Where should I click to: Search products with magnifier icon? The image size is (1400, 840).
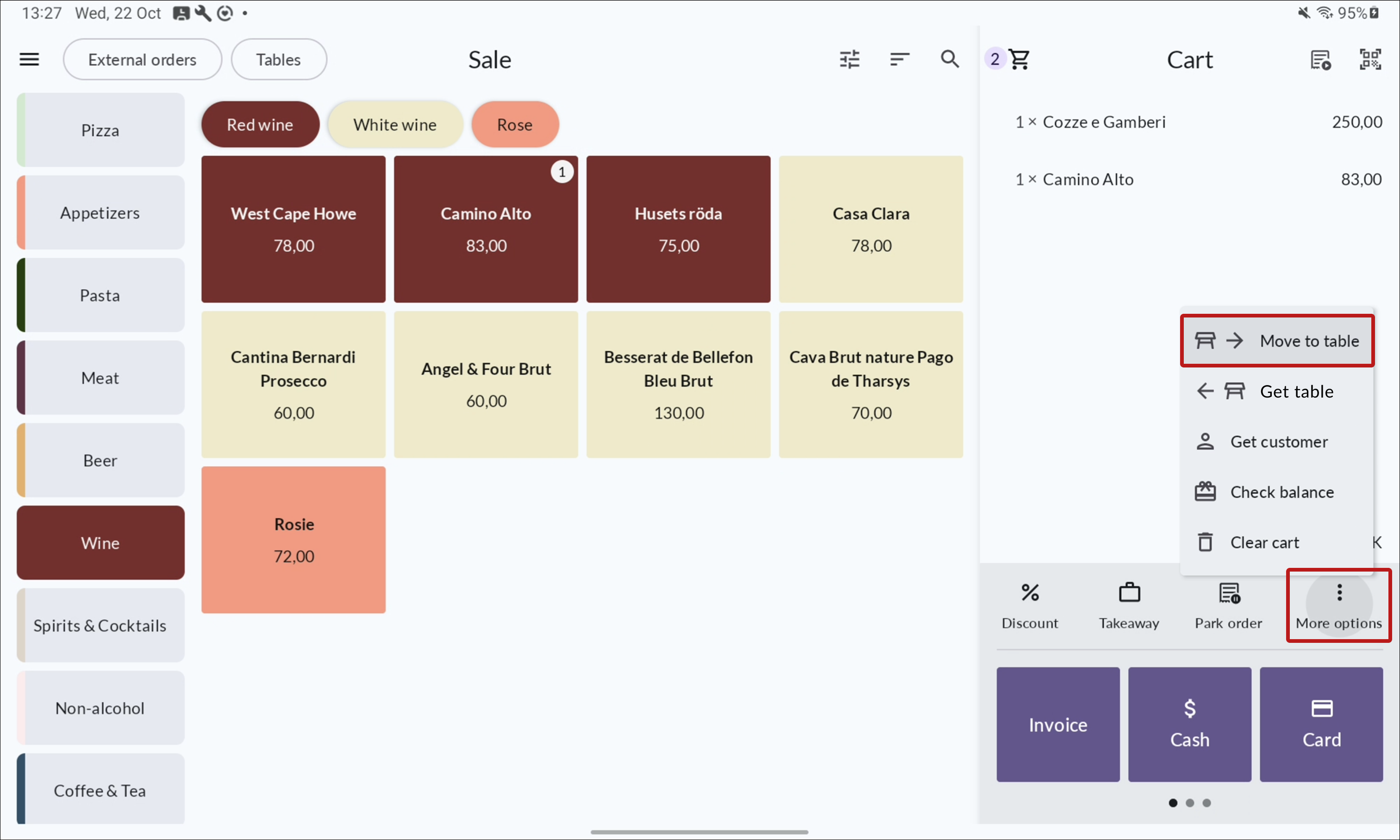(x=950, y=59)
